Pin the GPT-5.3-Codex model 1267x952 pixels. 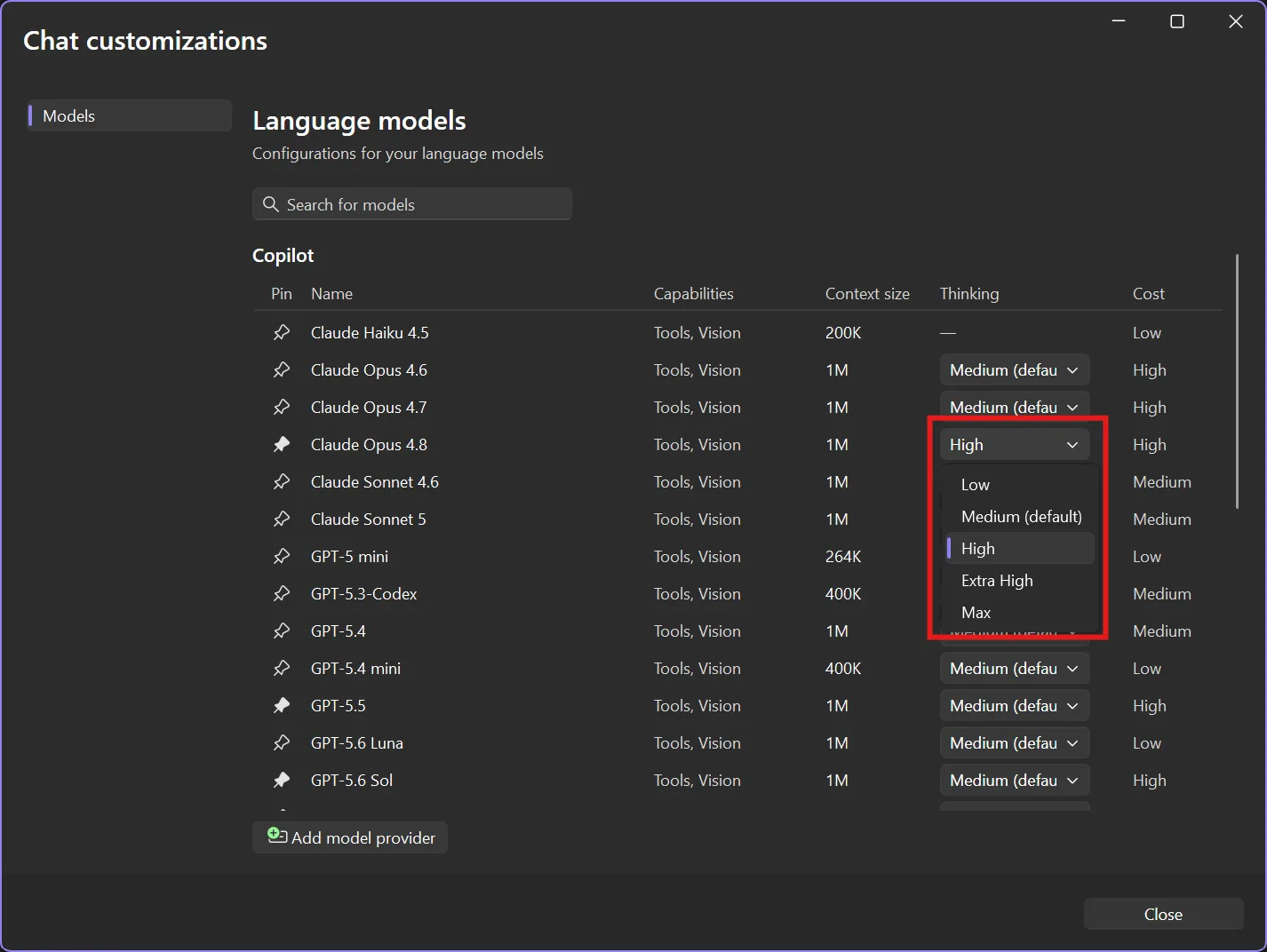click(282, 594)
